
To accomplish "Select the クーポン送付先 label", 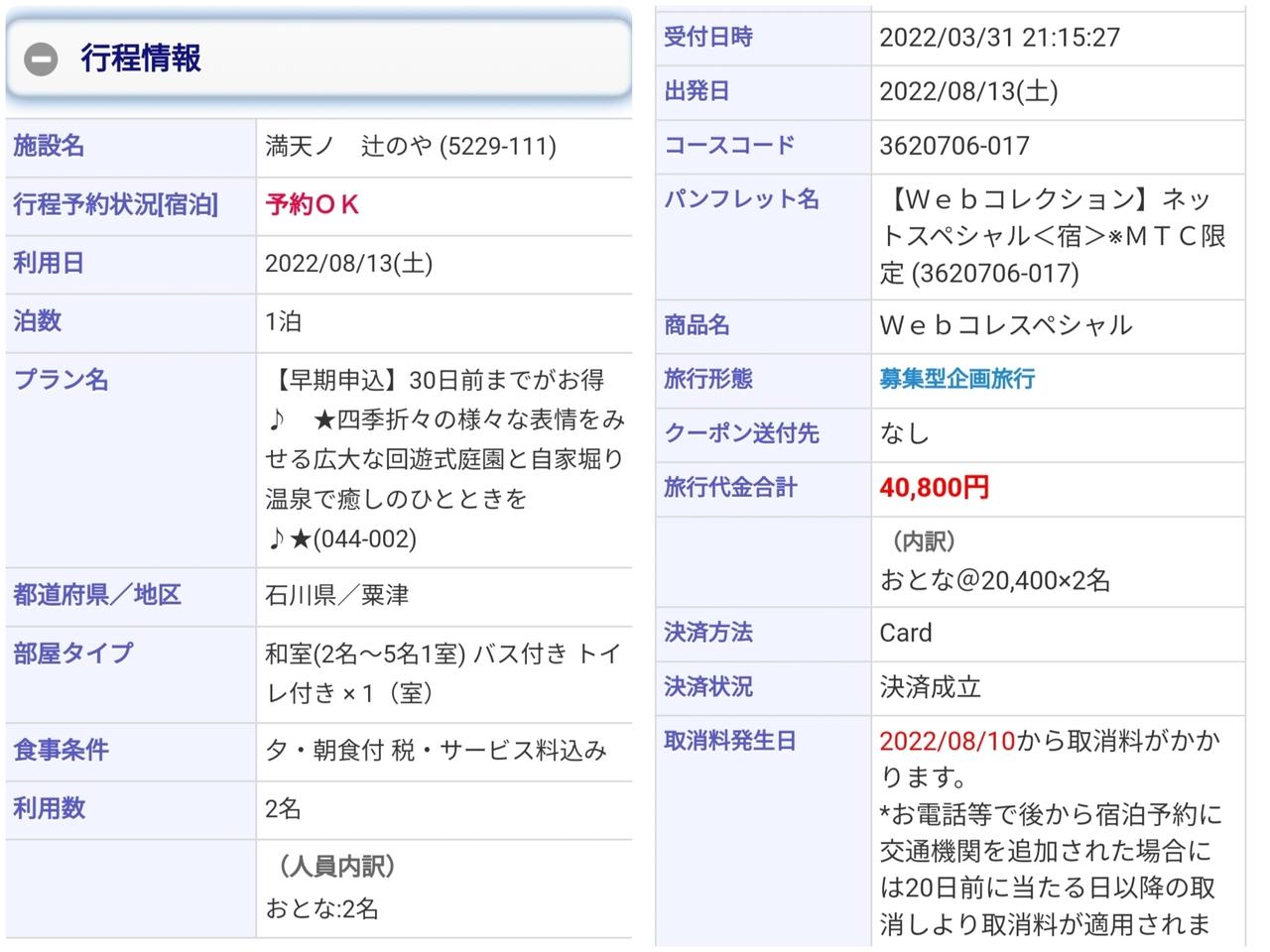I will [741, 433].
